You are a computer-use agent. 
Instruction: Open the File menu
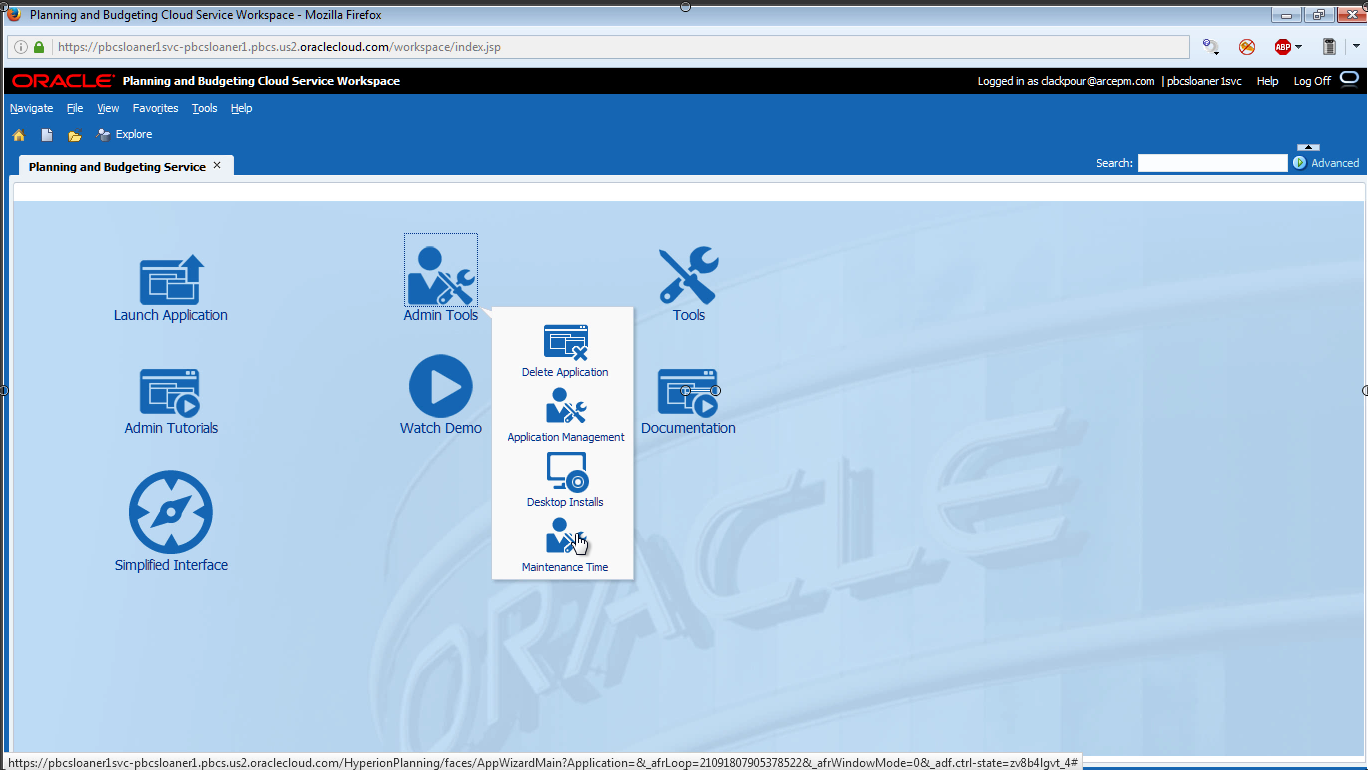(75, 108)
